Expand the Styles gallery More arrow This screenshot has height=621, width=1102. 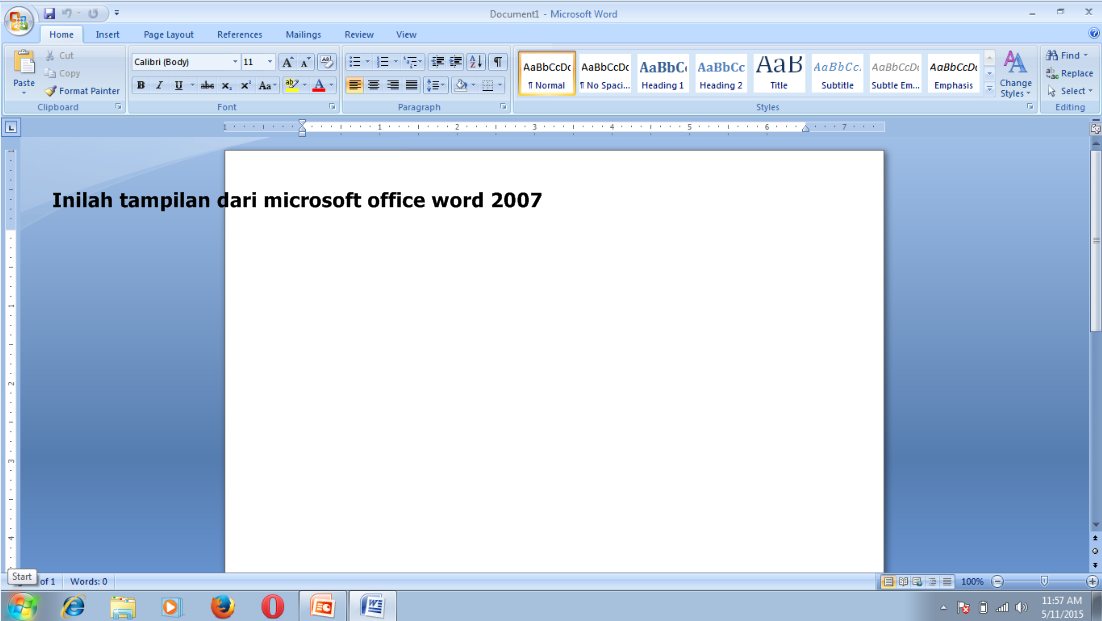(x=990, y=88)
